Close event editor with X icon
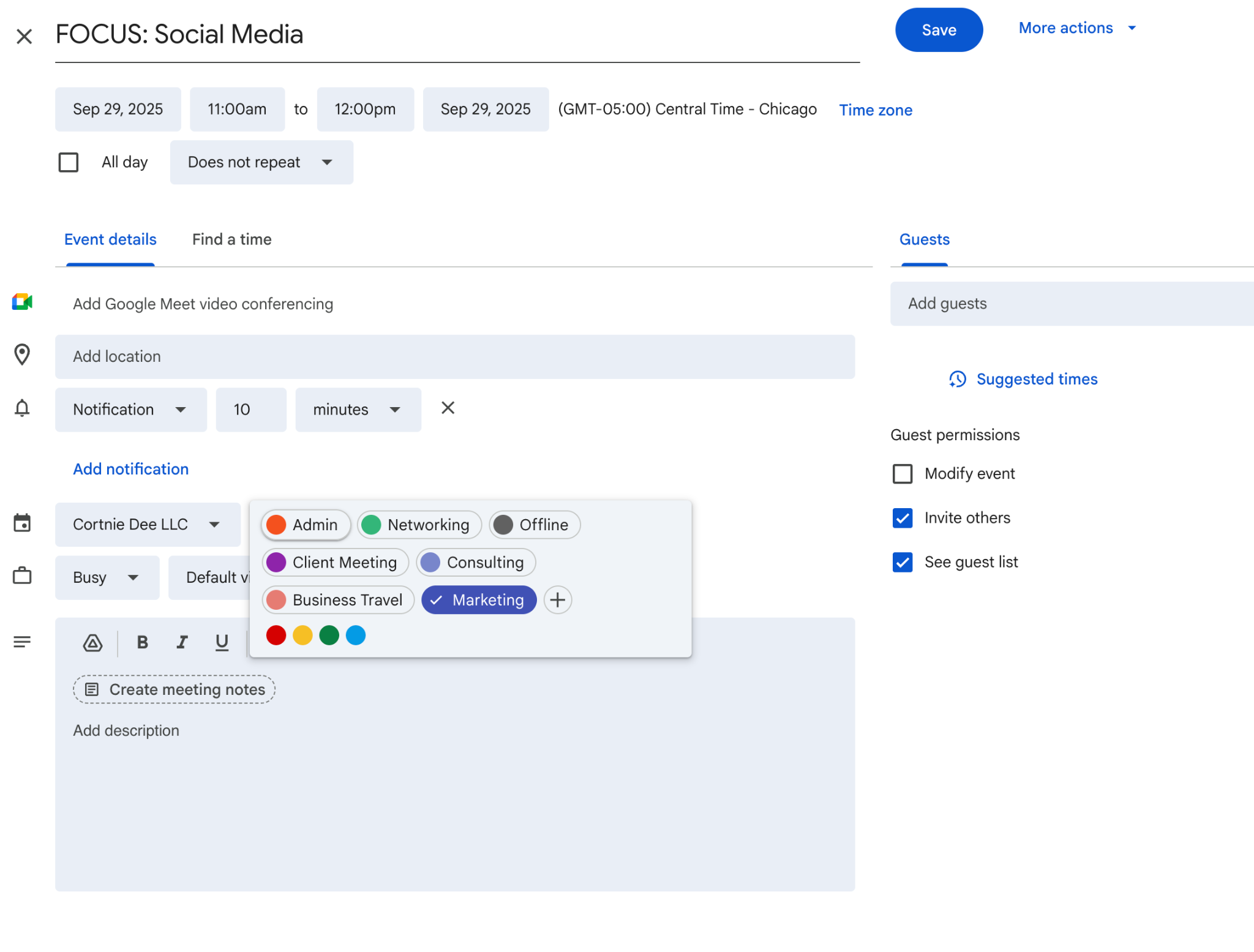1254x952 pixels. coord(24,37)
